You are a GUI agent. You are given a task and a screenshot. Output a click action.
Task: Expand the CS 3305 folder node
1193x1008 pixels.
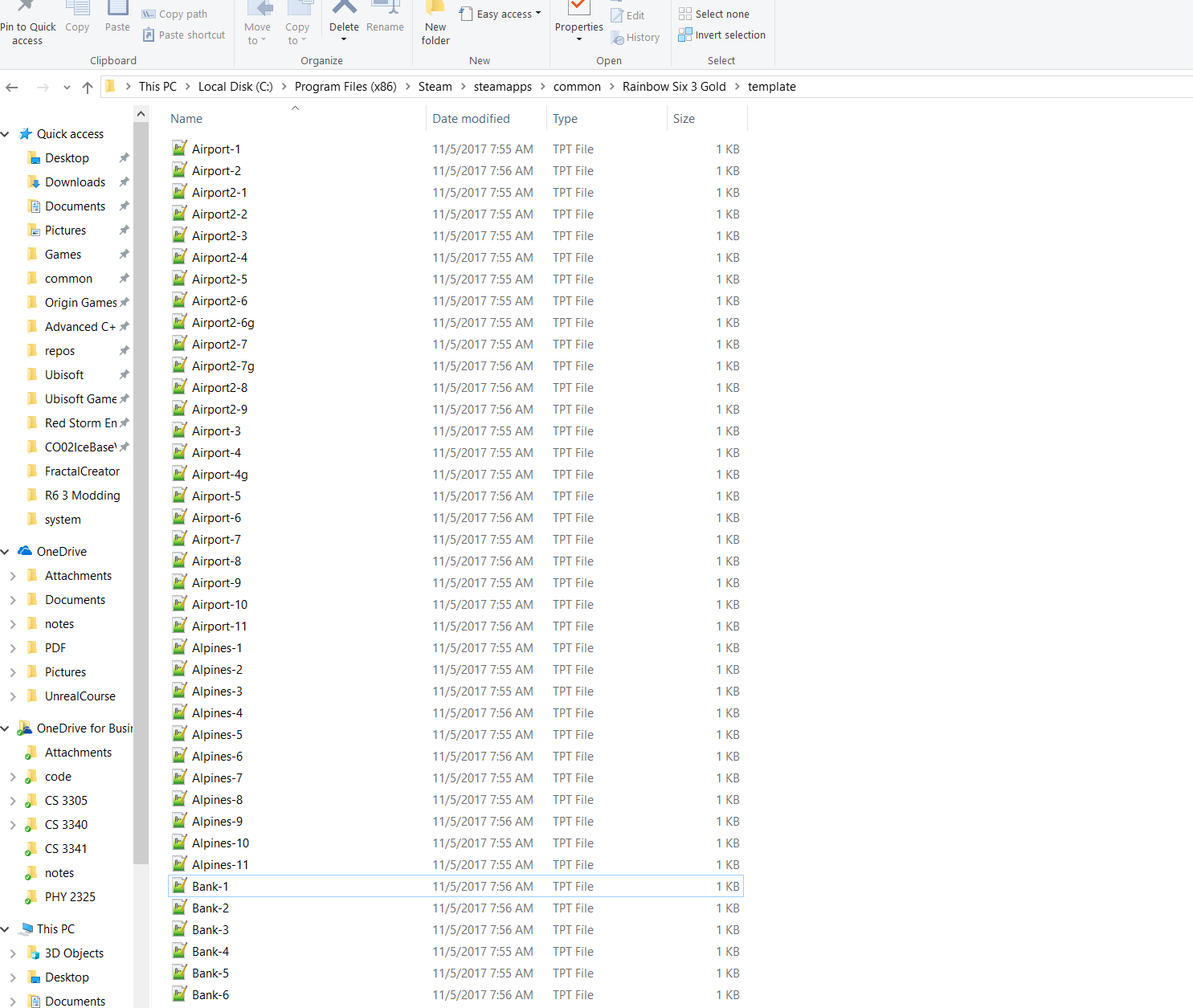[13, 801]
